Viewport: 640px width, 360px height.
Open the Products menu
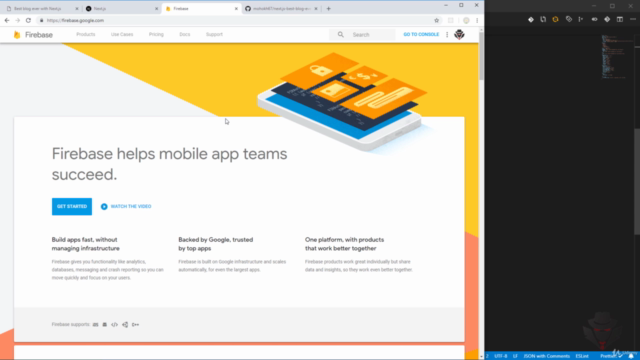pos(86,35)
